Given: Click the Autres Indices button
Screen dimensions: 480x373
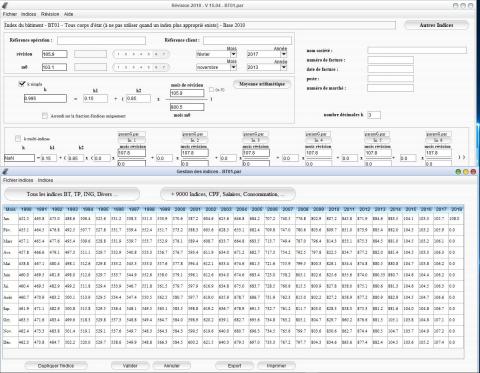Looking at the screenshot, I should [436, 25].
